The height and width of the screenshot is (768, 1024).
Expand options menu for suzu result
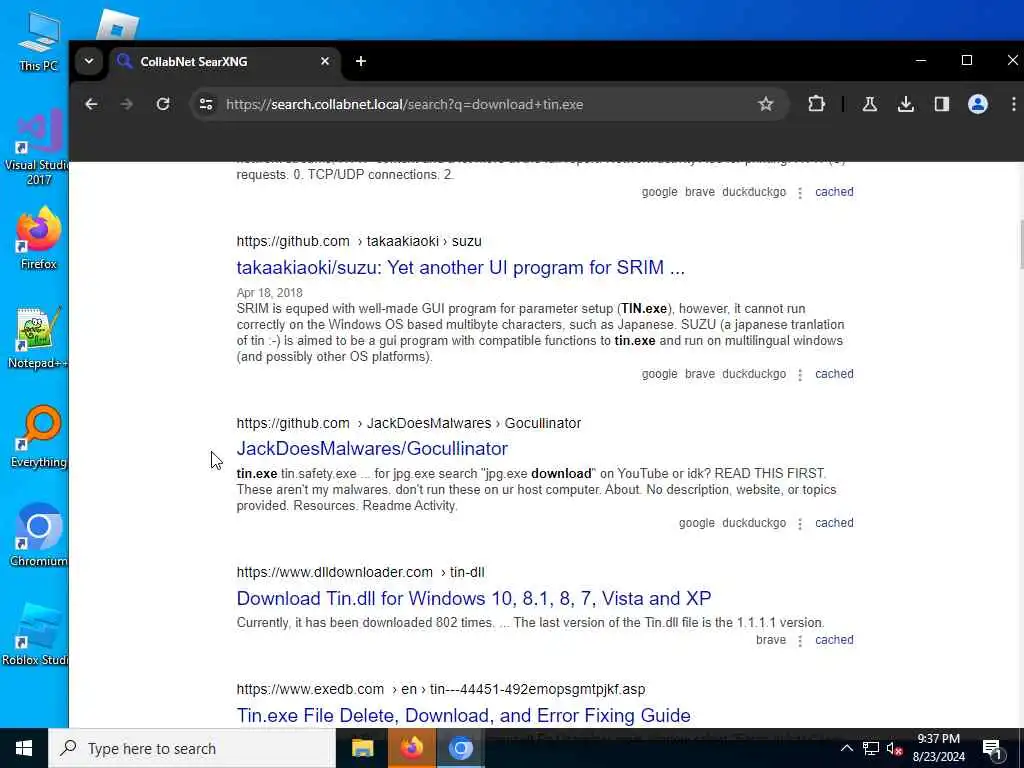[x=800, y=375]
